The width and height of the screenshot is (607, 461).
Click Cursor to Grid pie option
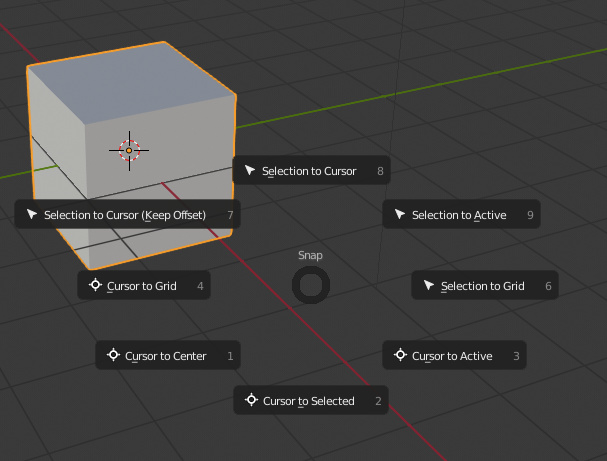[144, 286]
